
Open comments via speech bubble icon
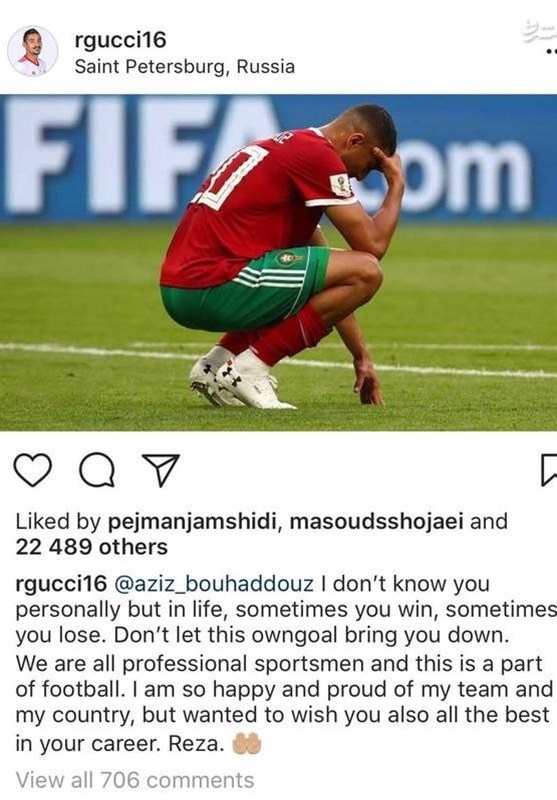(x=97, y=469)
